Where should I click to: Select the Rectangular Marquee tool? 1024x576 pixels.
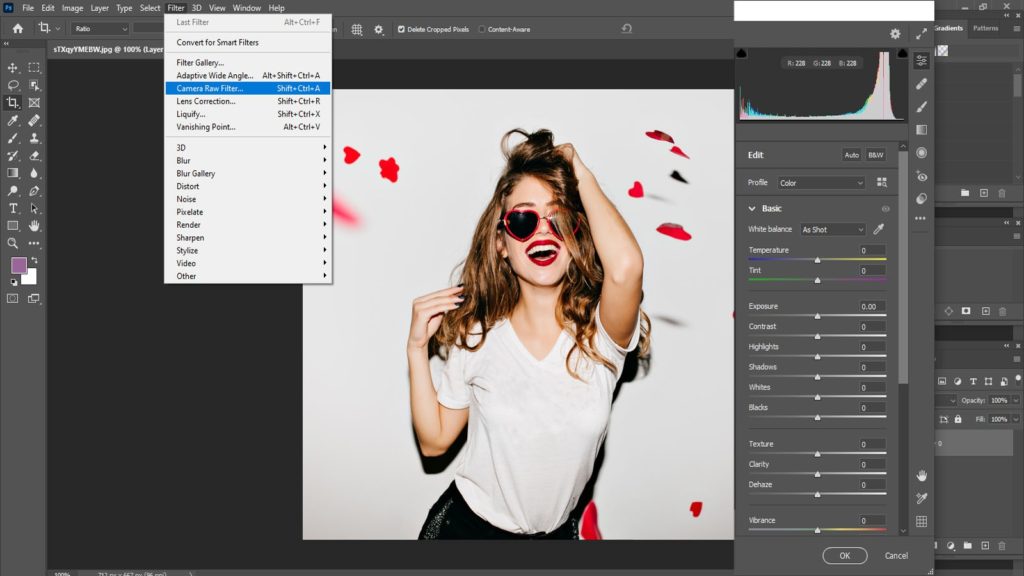click(34, 67)
